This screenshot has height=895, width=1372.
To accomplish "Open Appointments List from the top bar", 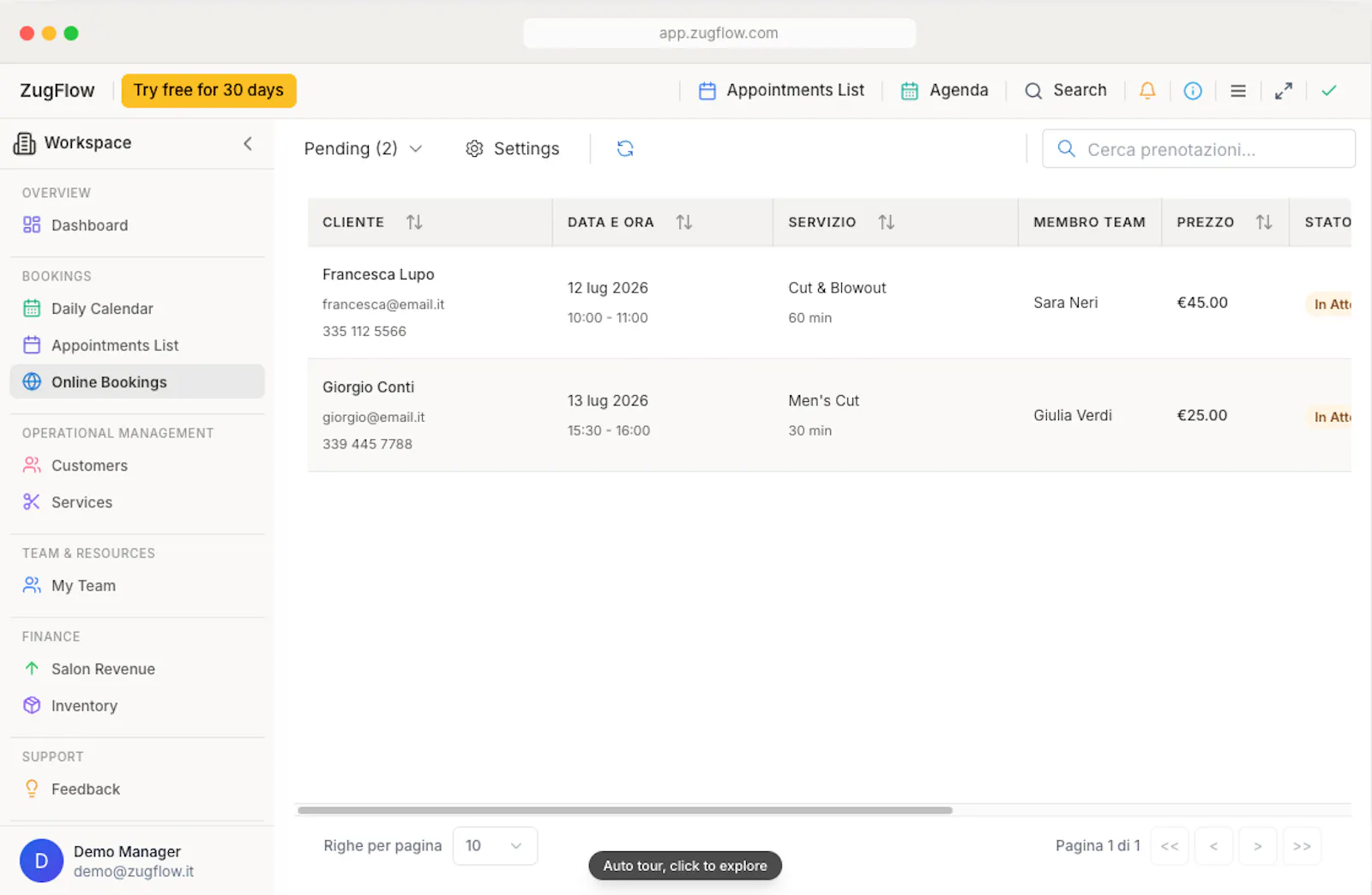I will coord(781,90).
